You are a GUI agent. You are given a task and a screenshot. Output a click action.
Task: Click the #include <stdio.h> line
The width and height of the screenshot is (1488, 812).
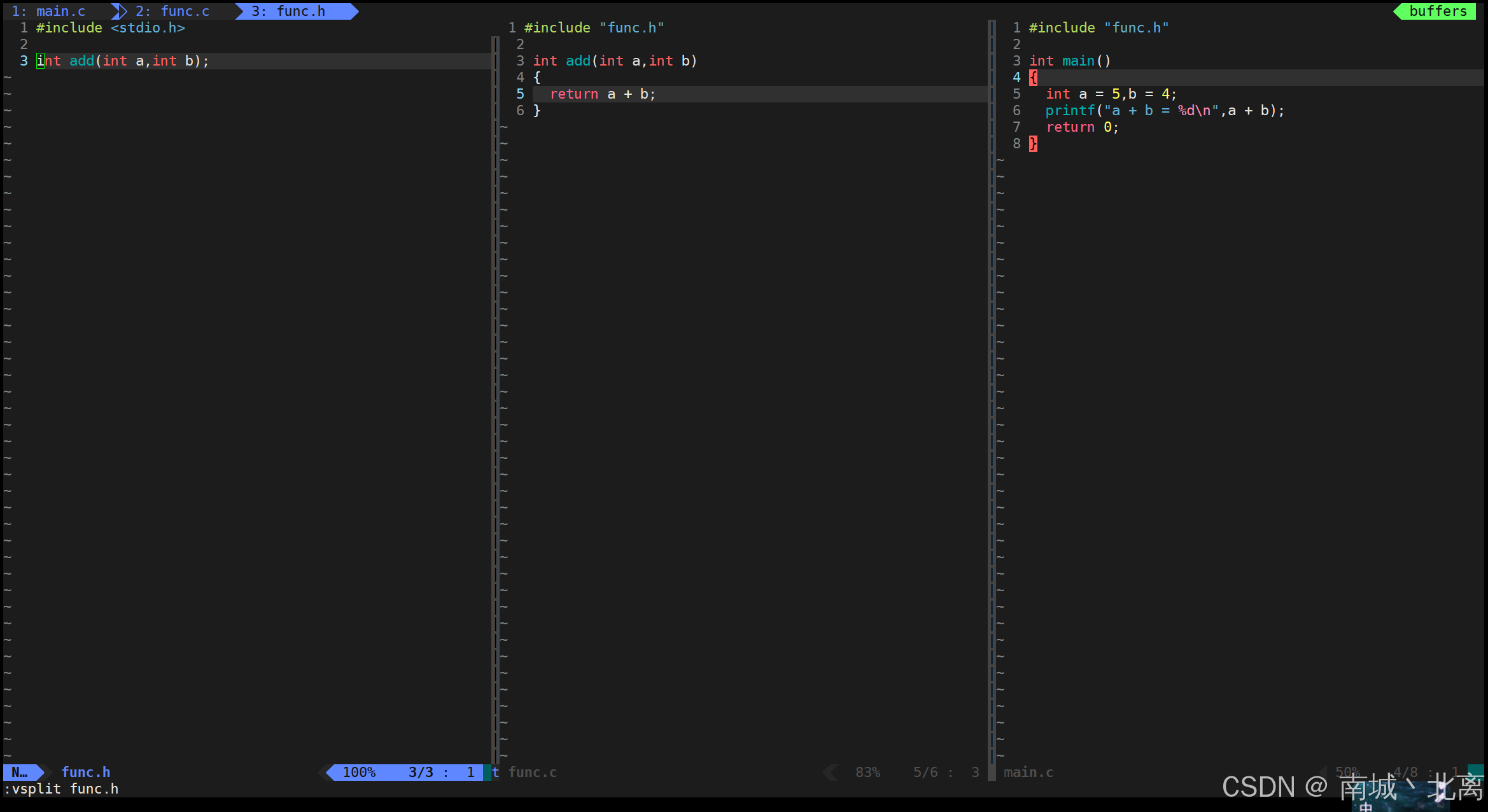click(x=110, y=28)
